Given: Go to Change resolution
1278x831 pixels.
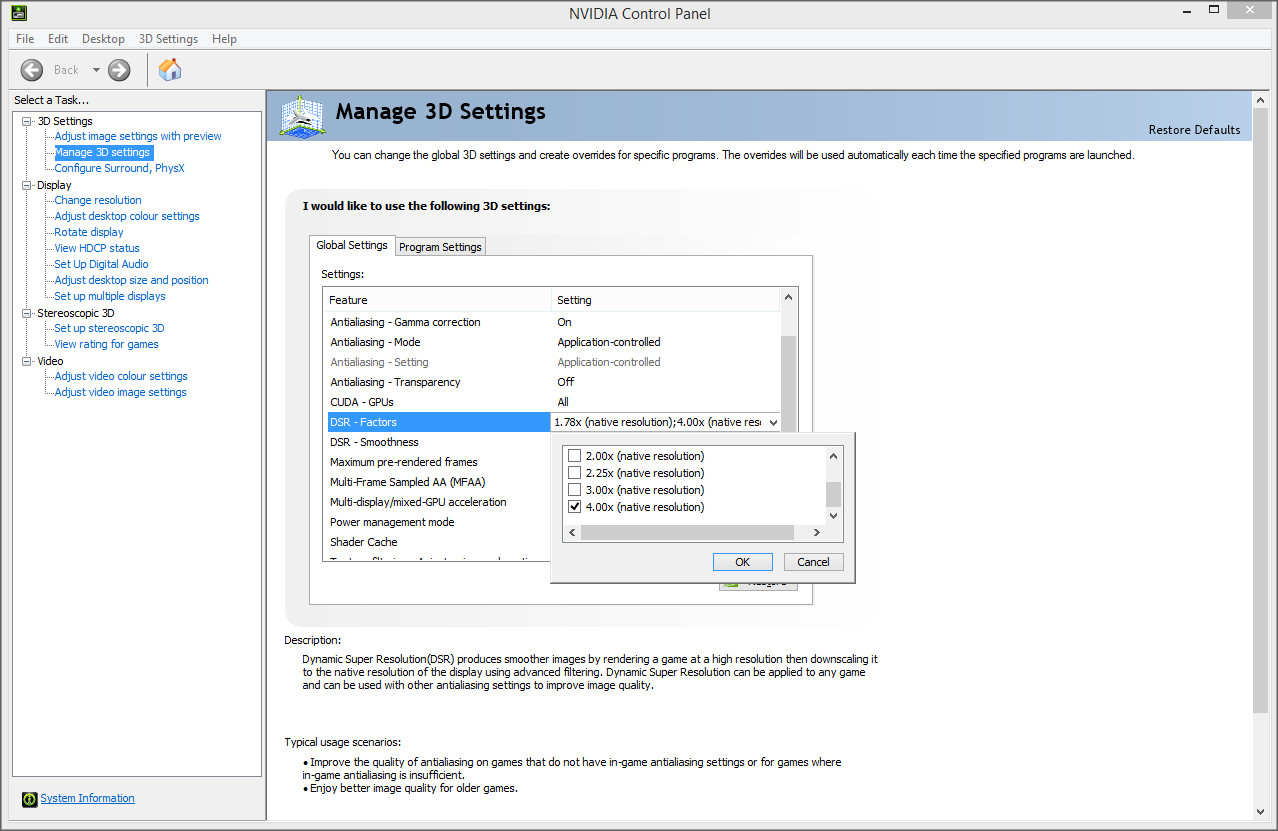Looking at the screenshot, I should pyautogui.click(x=98, y=200).
